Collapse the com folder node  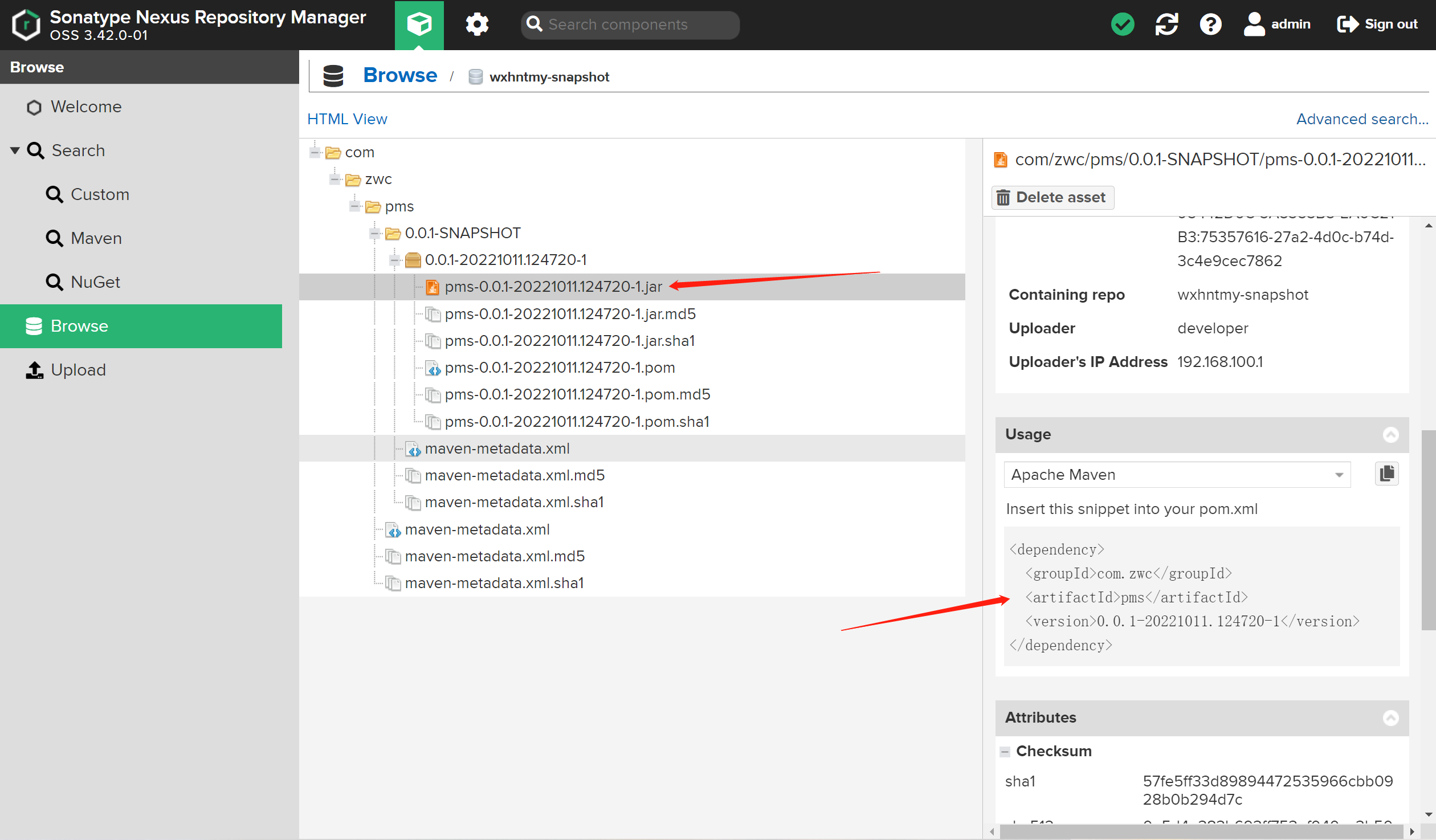click(x=315, y=153)
